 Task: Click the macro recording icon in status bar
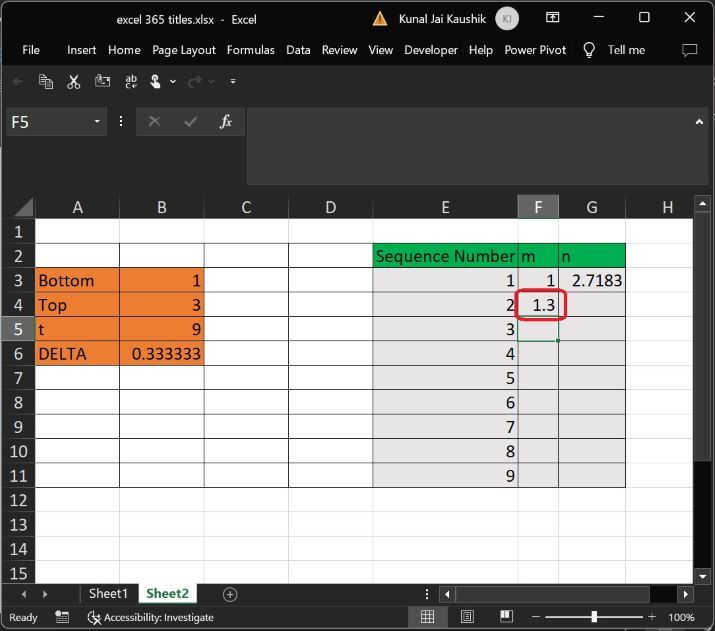(x=62, y=617)
